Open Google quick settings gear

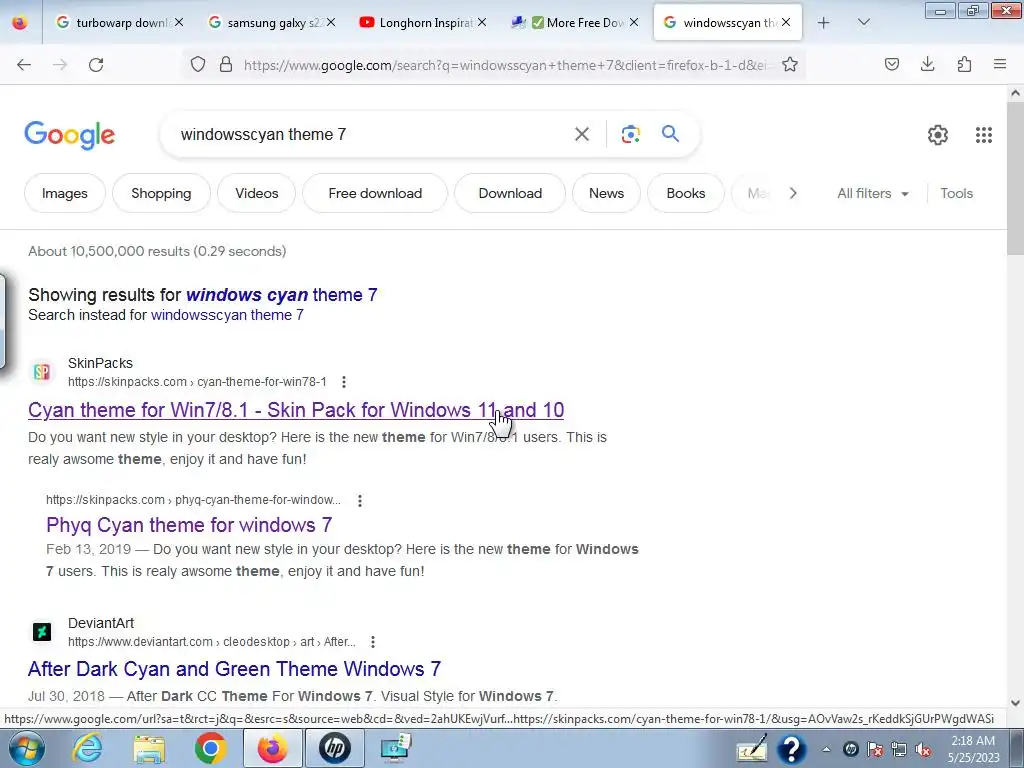pyautogui.click(x=938, y=135)
